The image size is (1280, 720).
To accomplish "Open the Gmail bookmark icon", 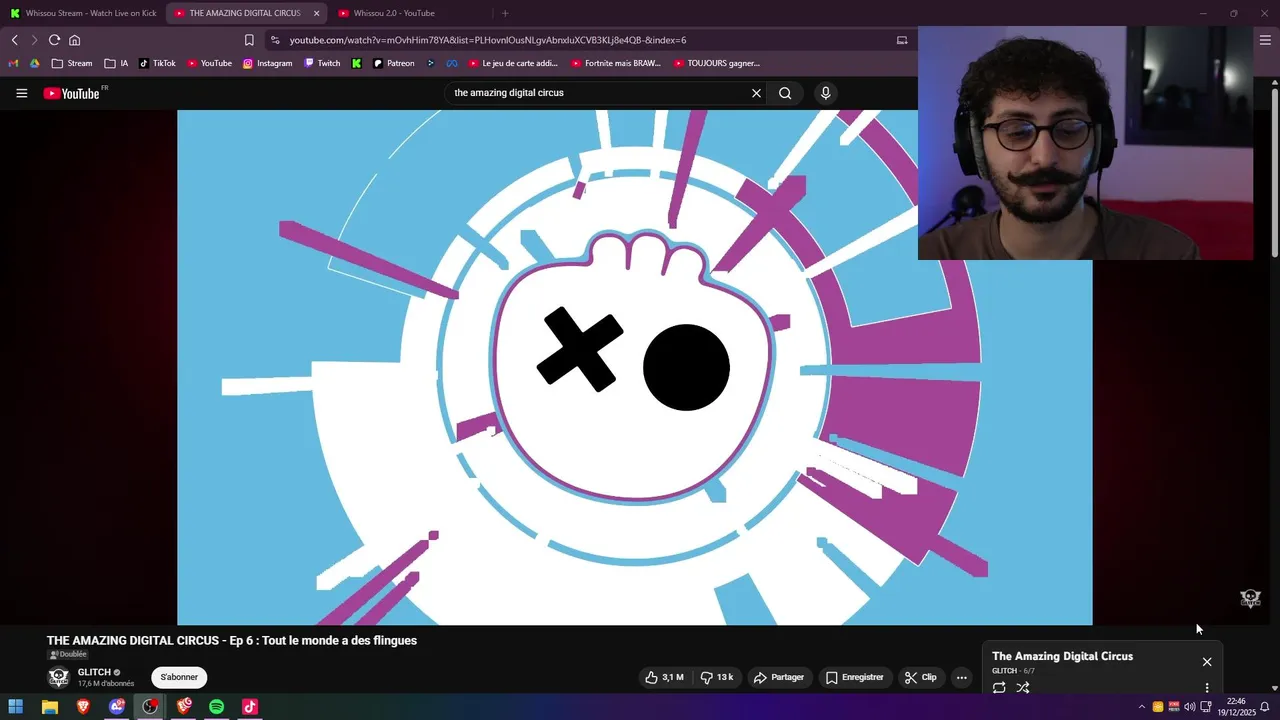I will tap(14, 63).
